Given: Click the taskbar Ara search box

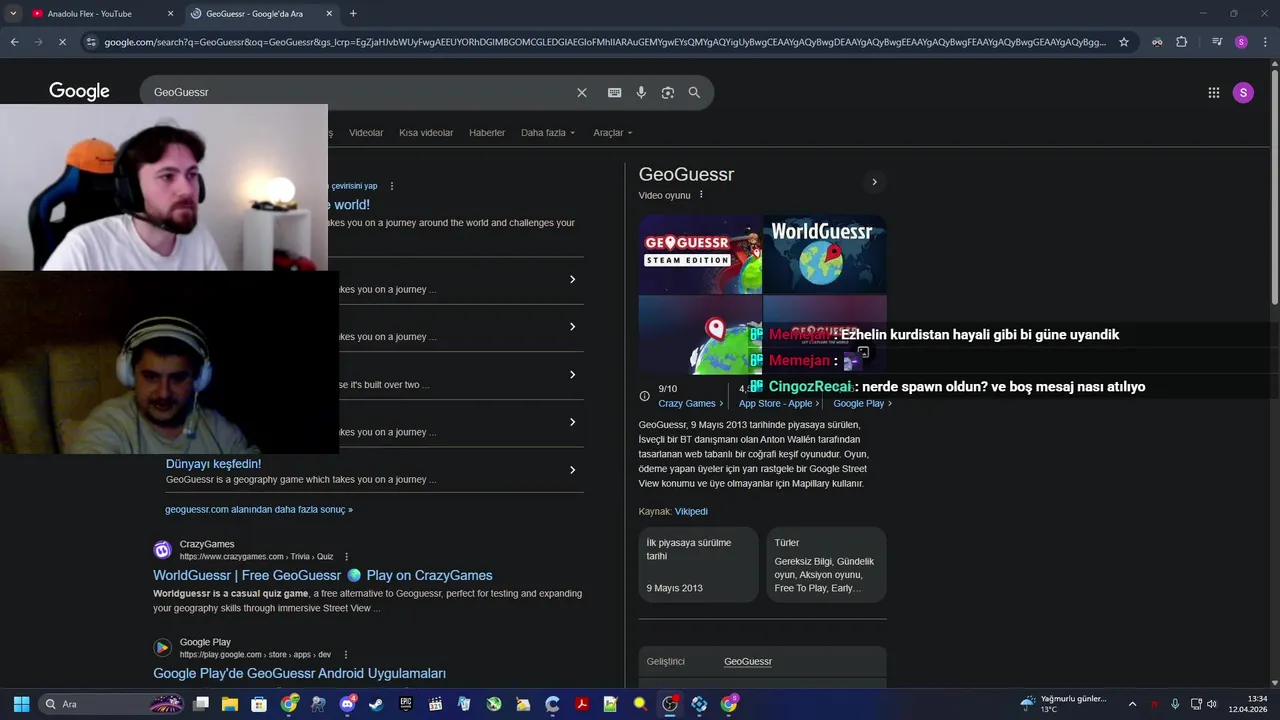Looking at the screenshot, I should [112, 704].
